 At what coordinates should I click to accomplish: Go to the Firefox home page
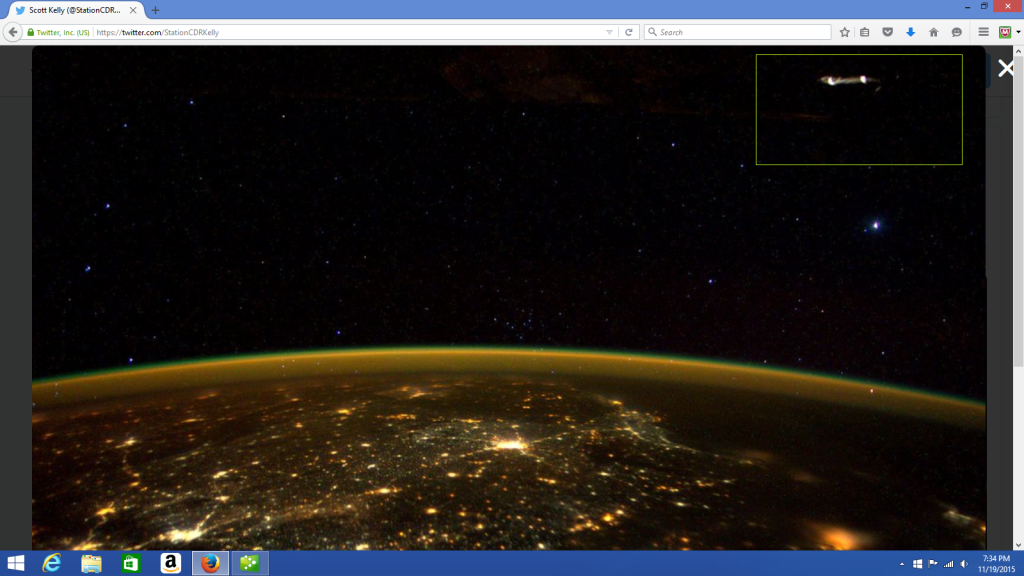click(933, 32)
